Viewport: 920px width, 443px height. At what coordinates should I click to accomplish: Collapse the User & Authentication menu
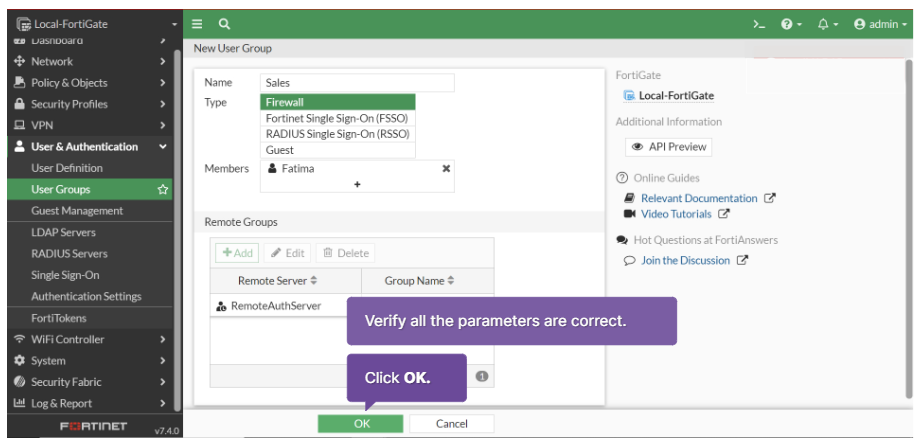(89, 147)
